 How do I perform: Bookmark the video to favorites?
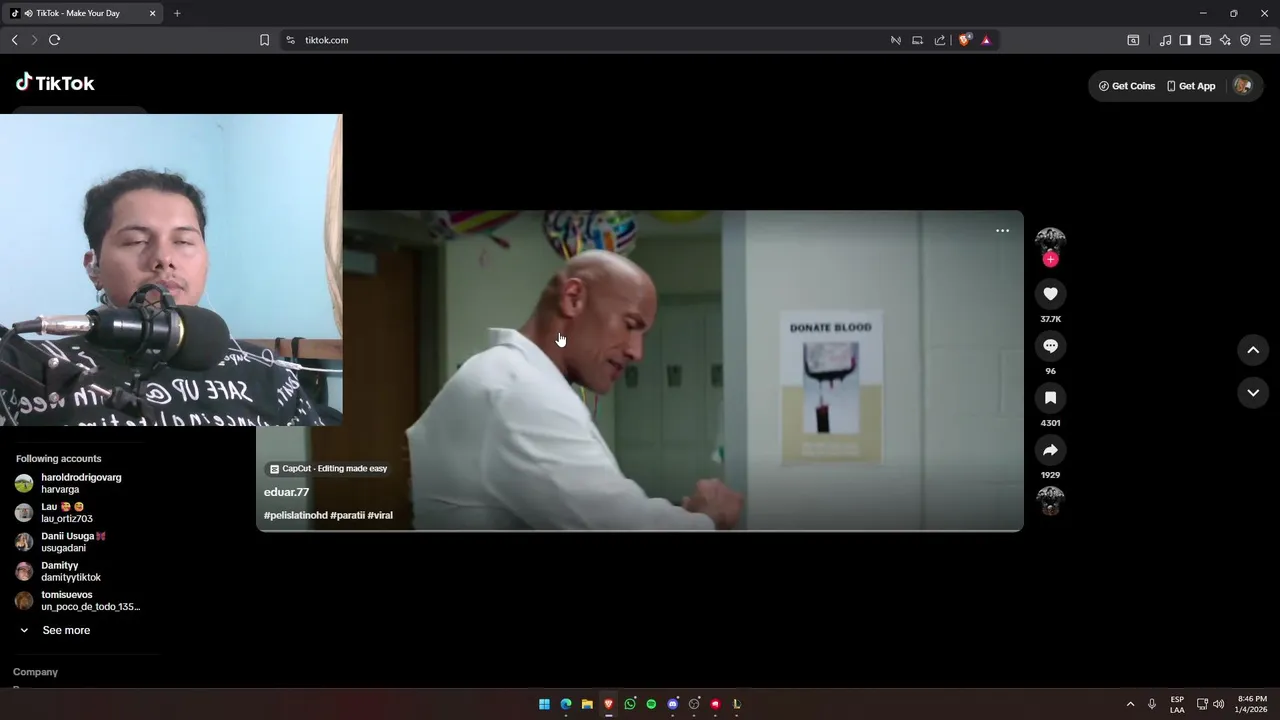(x=1050, y=398)
